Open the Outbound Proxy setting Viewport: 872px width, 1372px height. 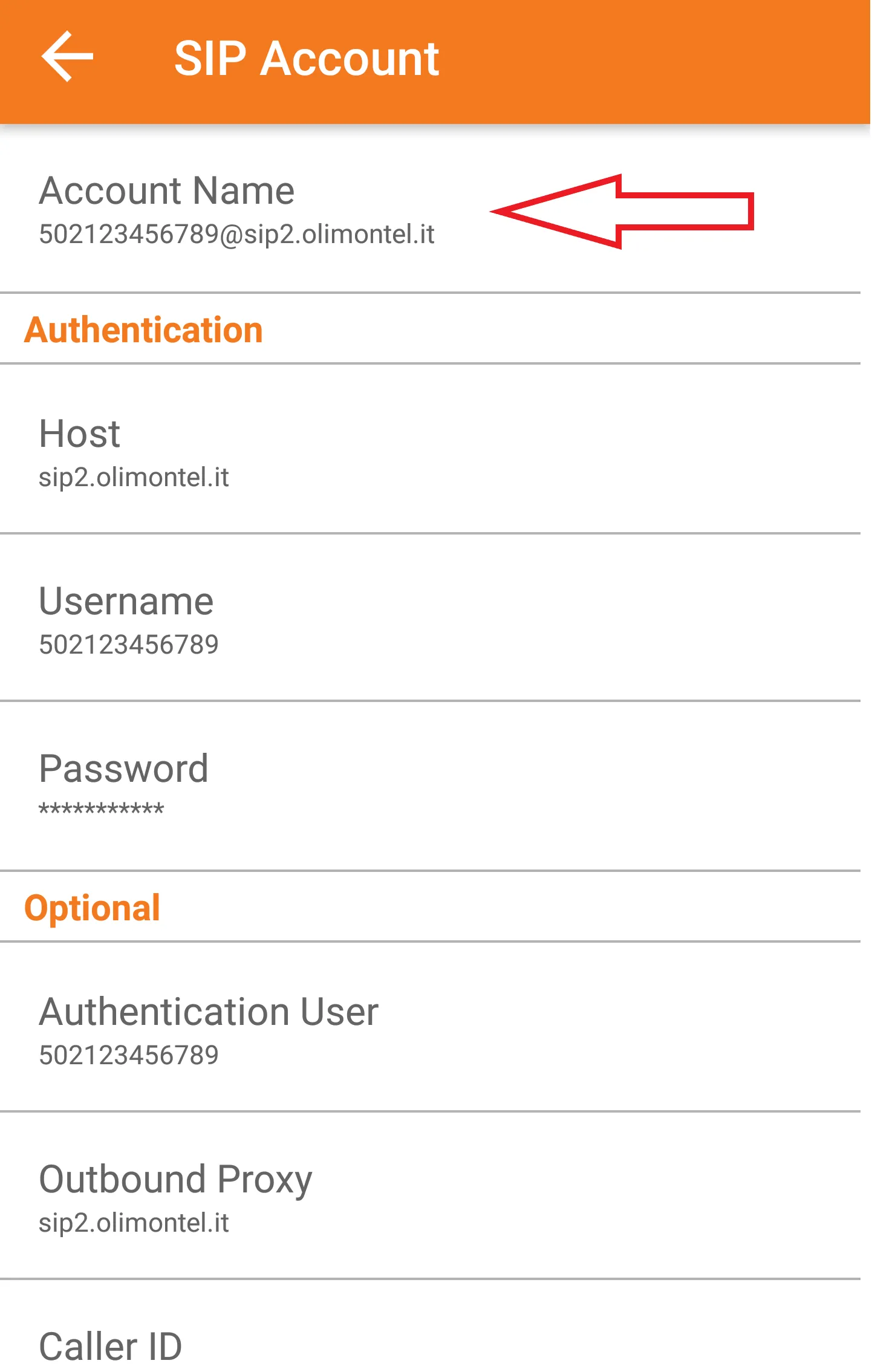175,1180
